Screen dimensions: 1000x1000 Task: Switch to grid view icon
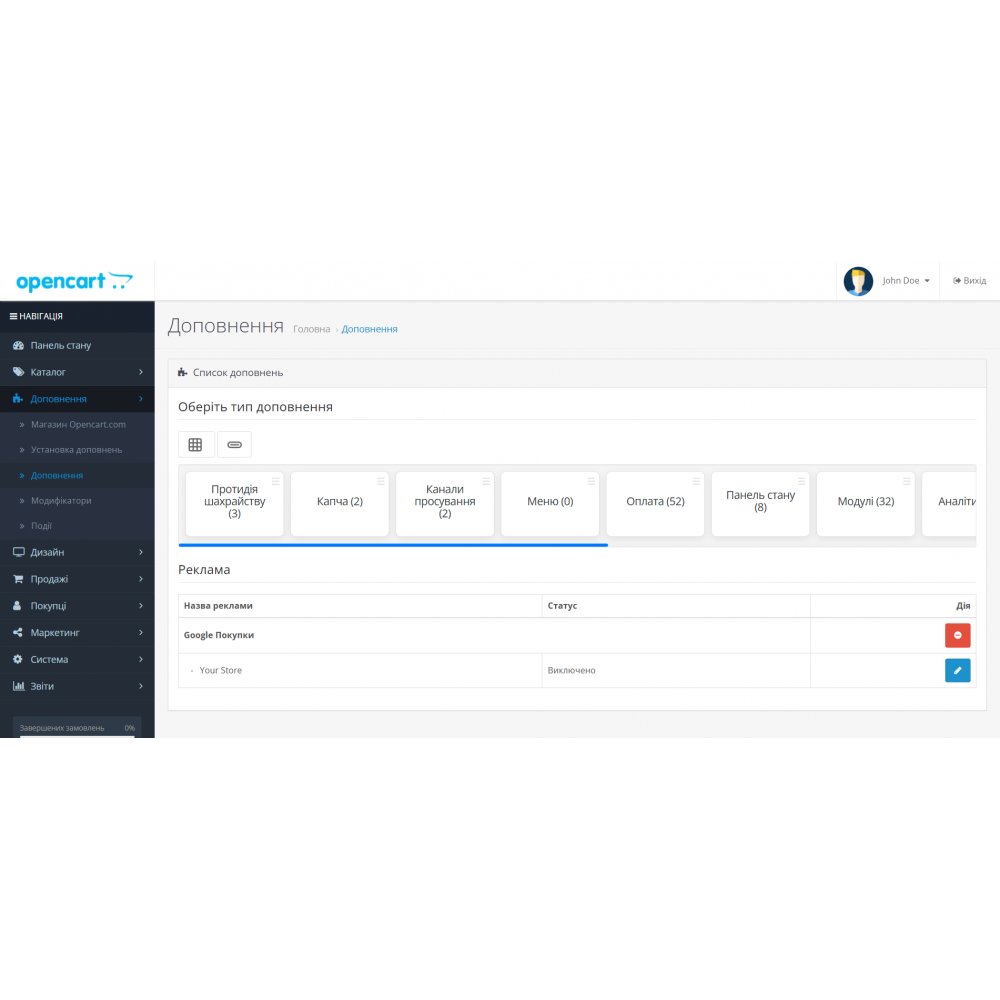click(195, 444)
